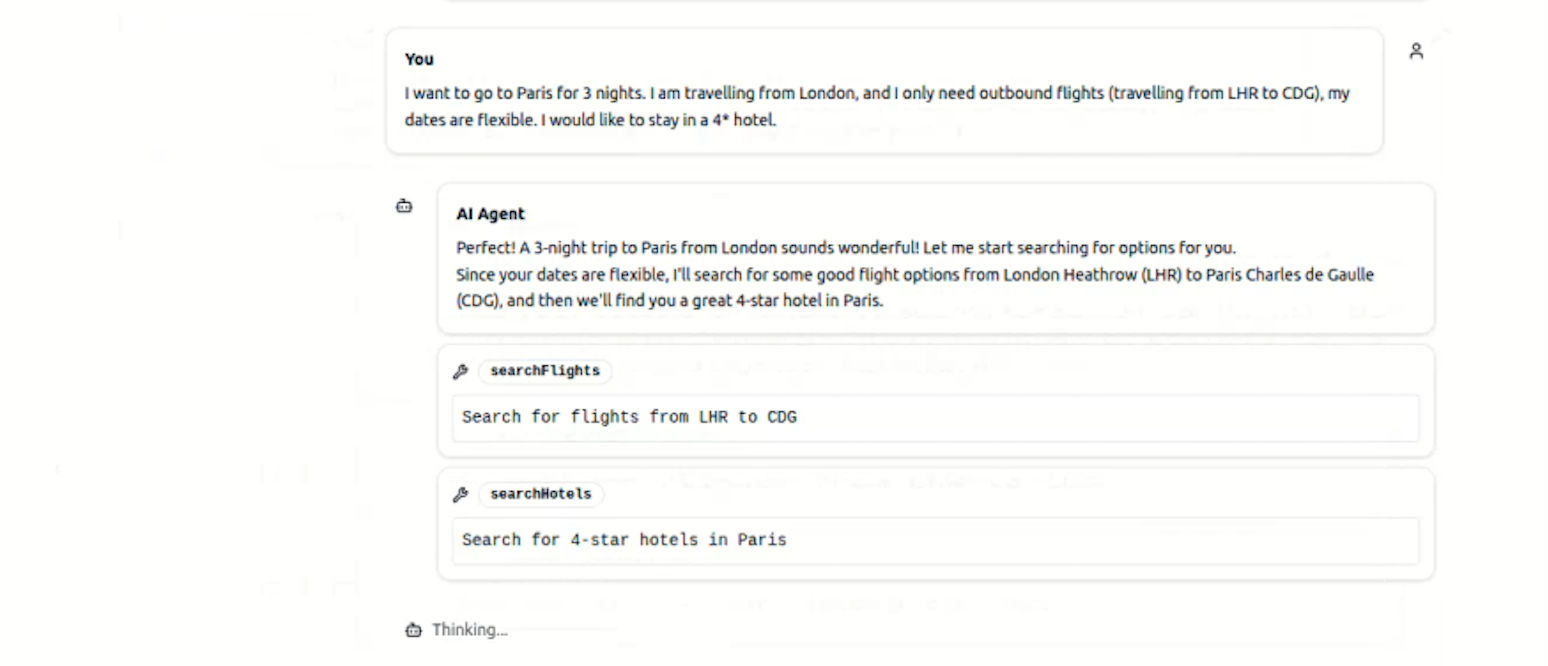Viewport: 1548px width, 666px height.
Task: Select the searchFlights tool badge
Action: coord(545,371)
